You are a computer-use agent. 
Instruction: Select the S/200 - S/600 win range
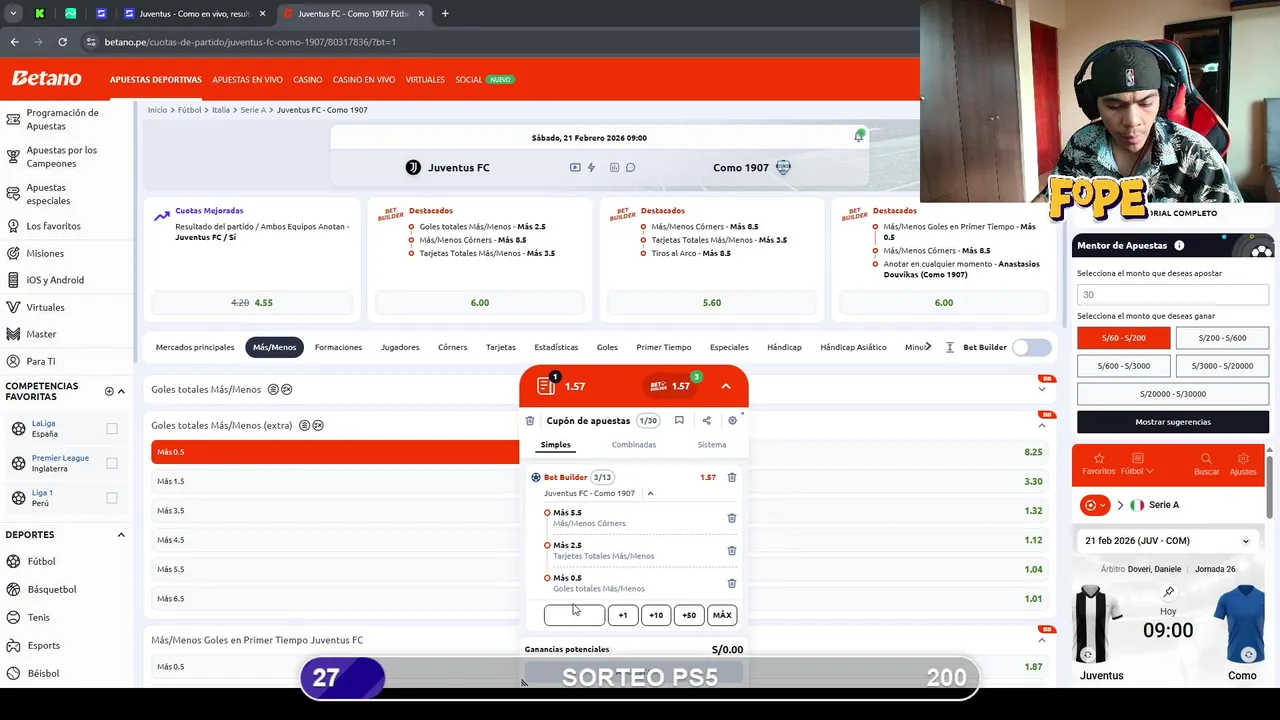tap(1222, 338)
